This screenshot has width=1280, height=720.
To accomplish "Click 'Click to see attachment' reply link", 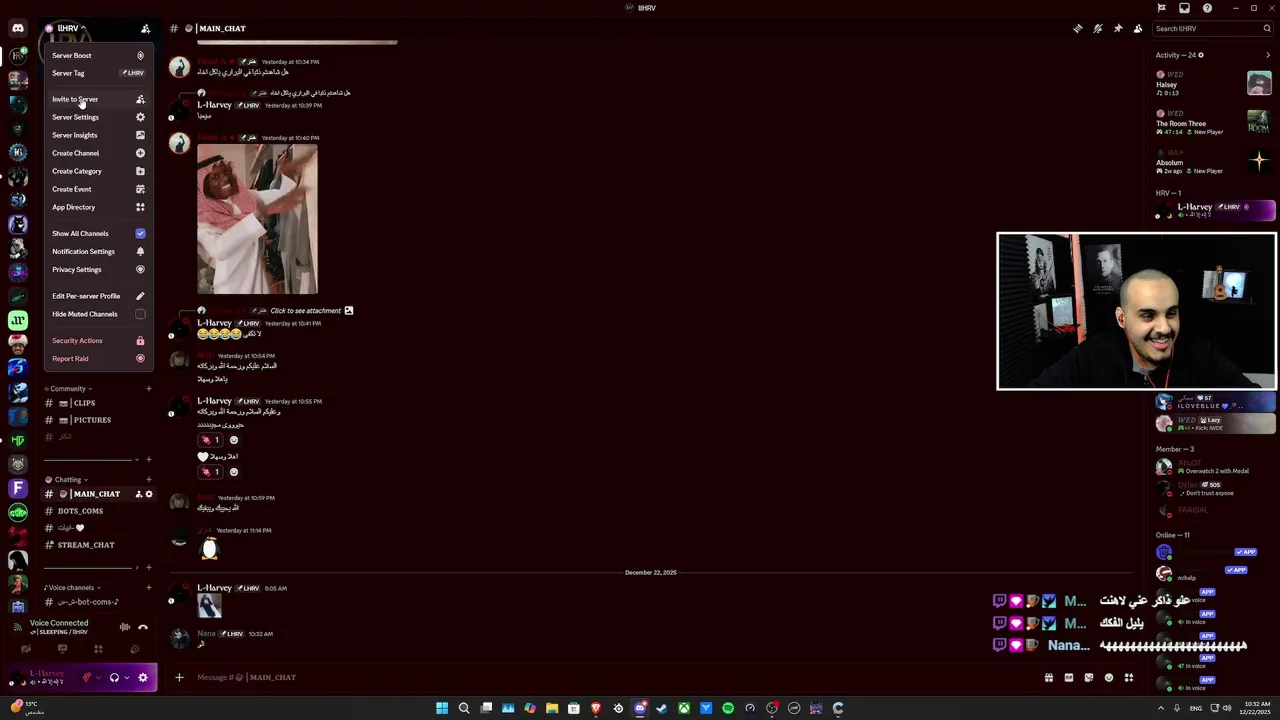I will pos(305,310).
